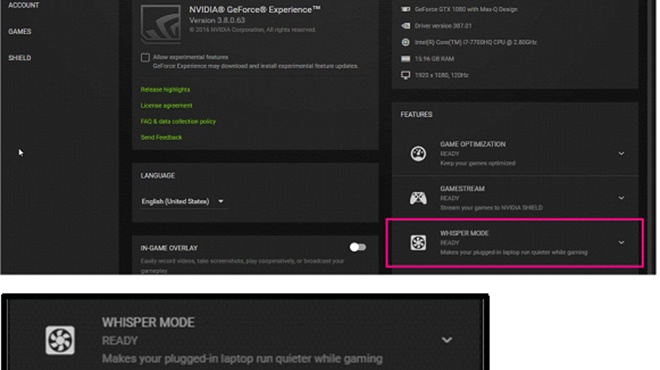The height and width of the screenshot is (370, 660).
Task: Click 'Keep your games optimized' description text
Action: pyautogui.click(x=478, y=163)
